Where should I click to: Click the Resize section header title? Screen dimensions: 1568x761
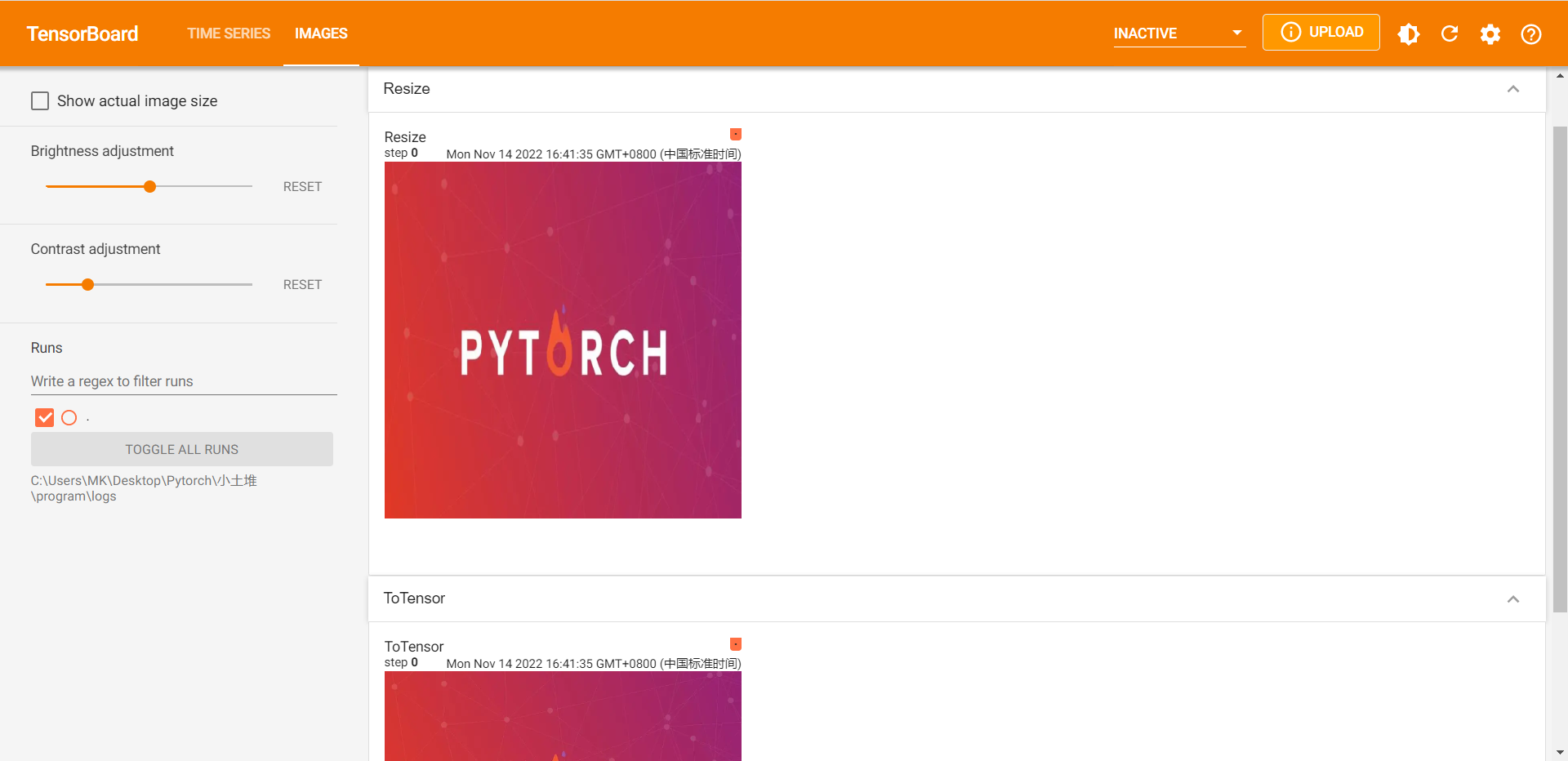point(407,89)
